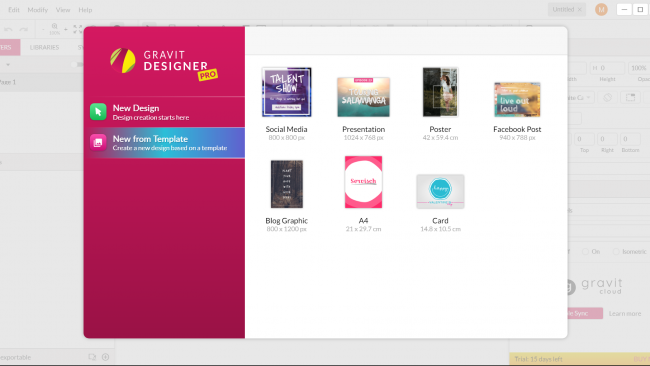Screen dimensions: 650x366
Task: Expand the pages dropdown arrow above Page 1
Action: 8,65
